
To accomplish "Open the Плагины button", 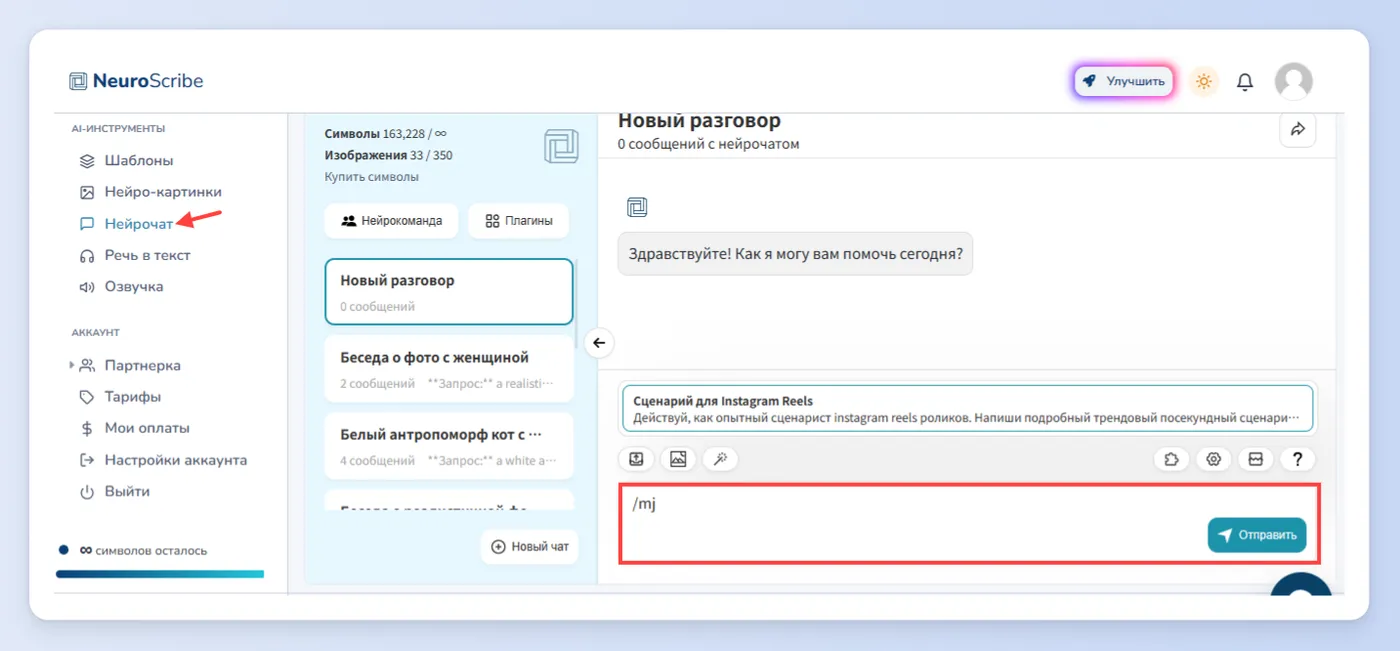I will (x=518, y=221).
